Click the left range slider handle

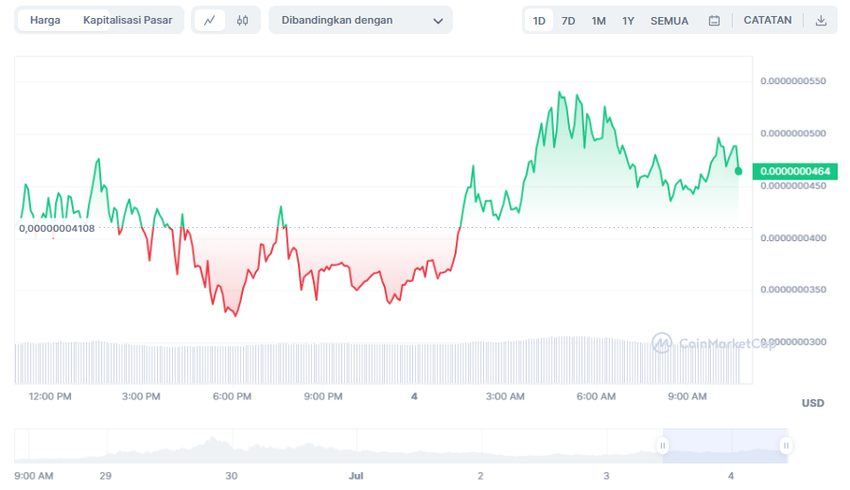click(x=662, y=445)
